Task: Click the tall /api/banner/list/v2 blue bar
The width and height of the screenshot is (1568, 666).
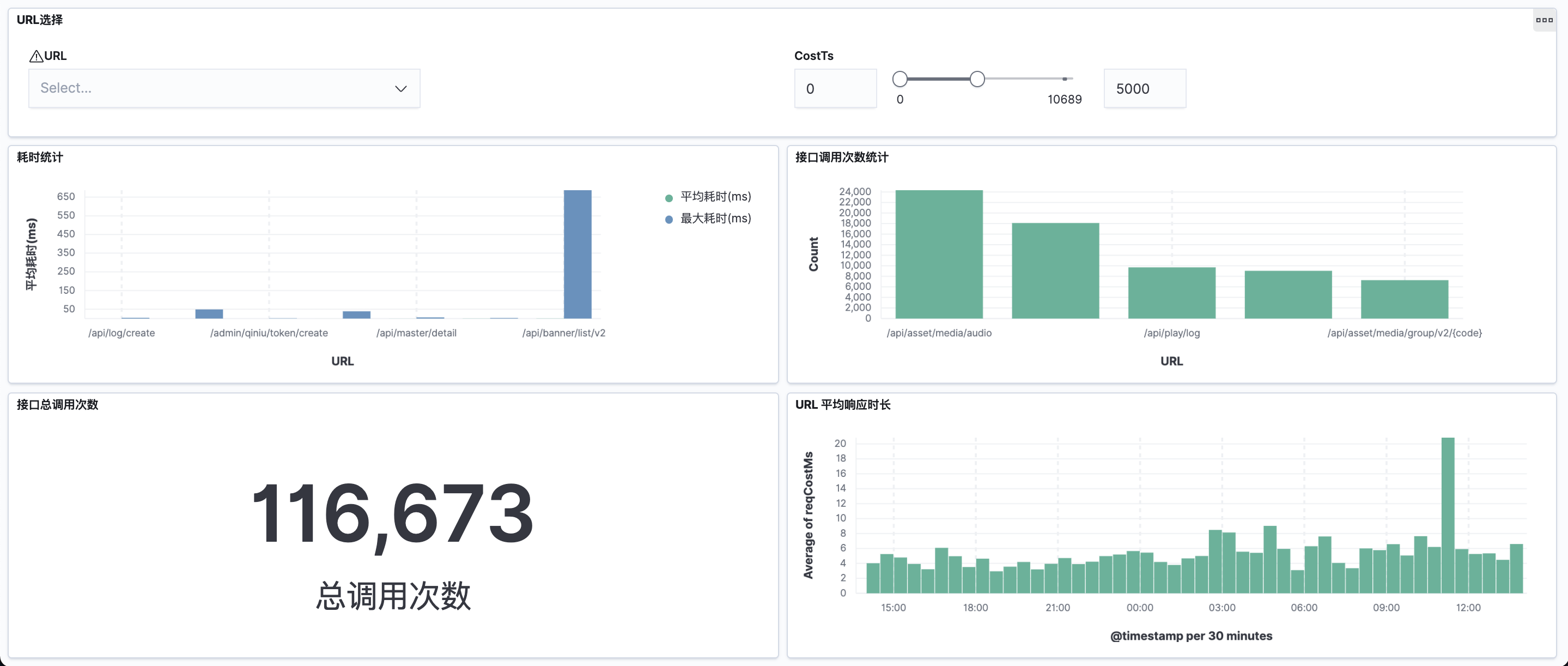Action: click(577, 255)
